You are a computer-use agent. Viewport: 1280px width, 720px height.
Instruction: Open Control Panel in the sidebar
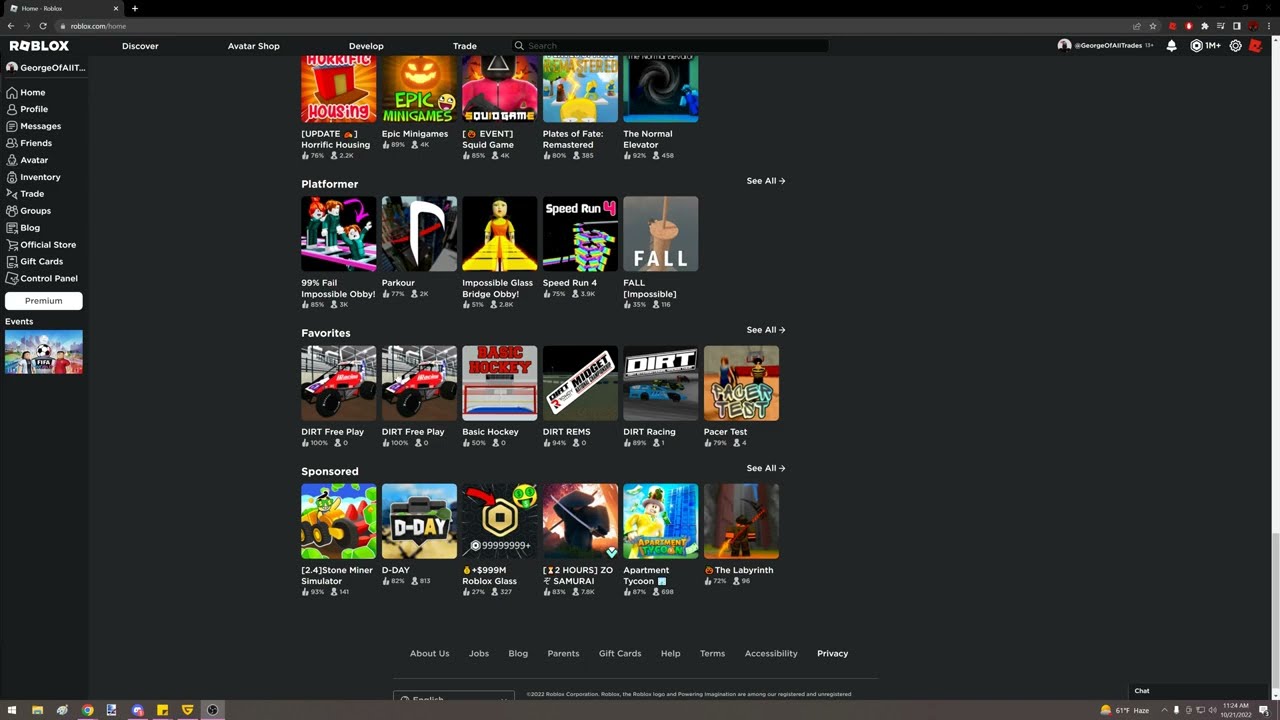click(42, 279)
